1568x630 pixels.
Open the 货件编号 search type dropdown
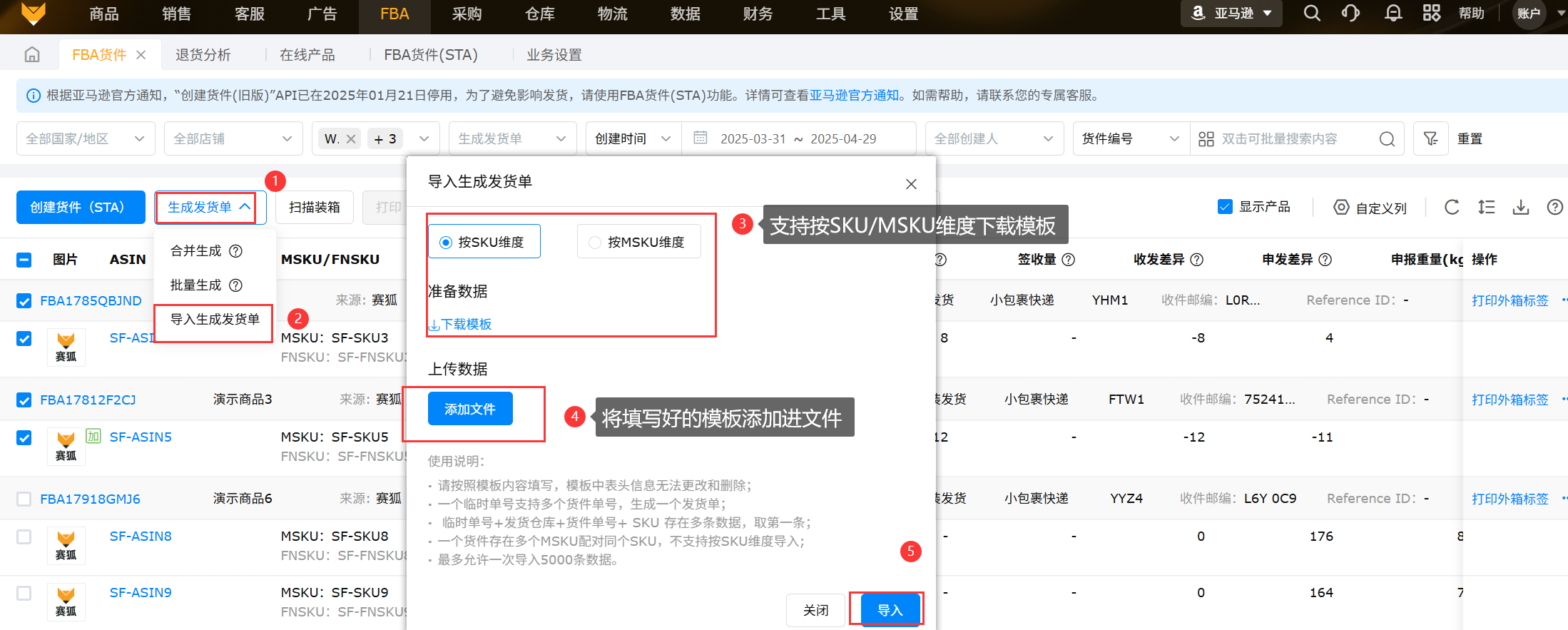[x=1131, y=138]
